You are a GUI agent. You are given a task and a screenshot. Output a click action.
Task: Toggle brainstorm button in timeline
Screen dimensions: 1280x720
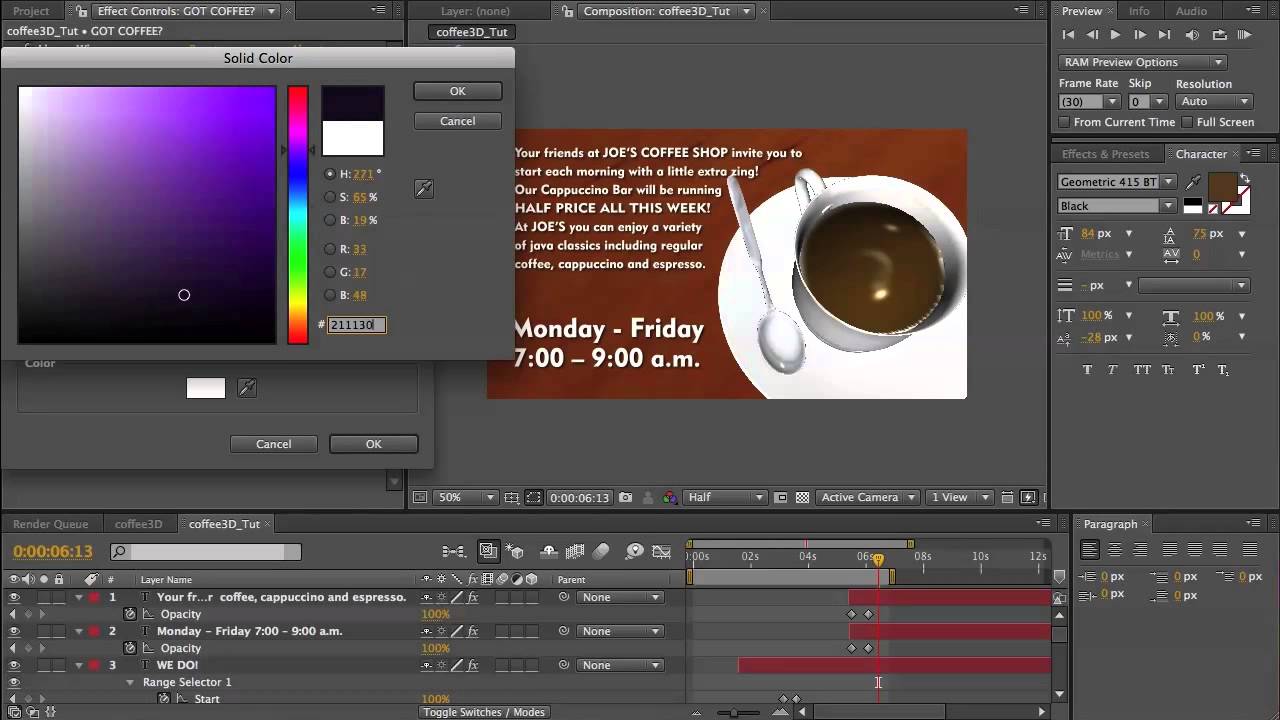click(634, 551)
